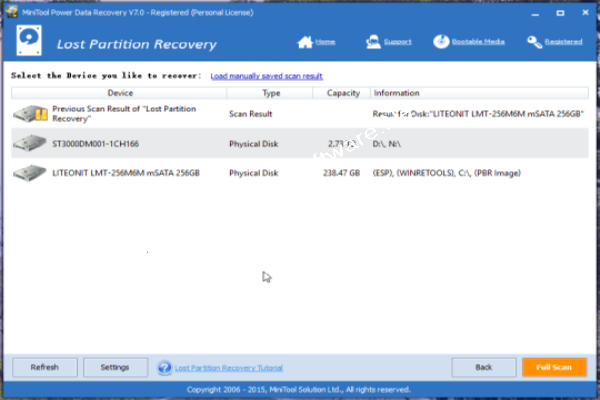The image size is (600, 400).
Task: Click the (ESP), (WINRETOOLS), C:\ information cell
Action: (447, 173)
